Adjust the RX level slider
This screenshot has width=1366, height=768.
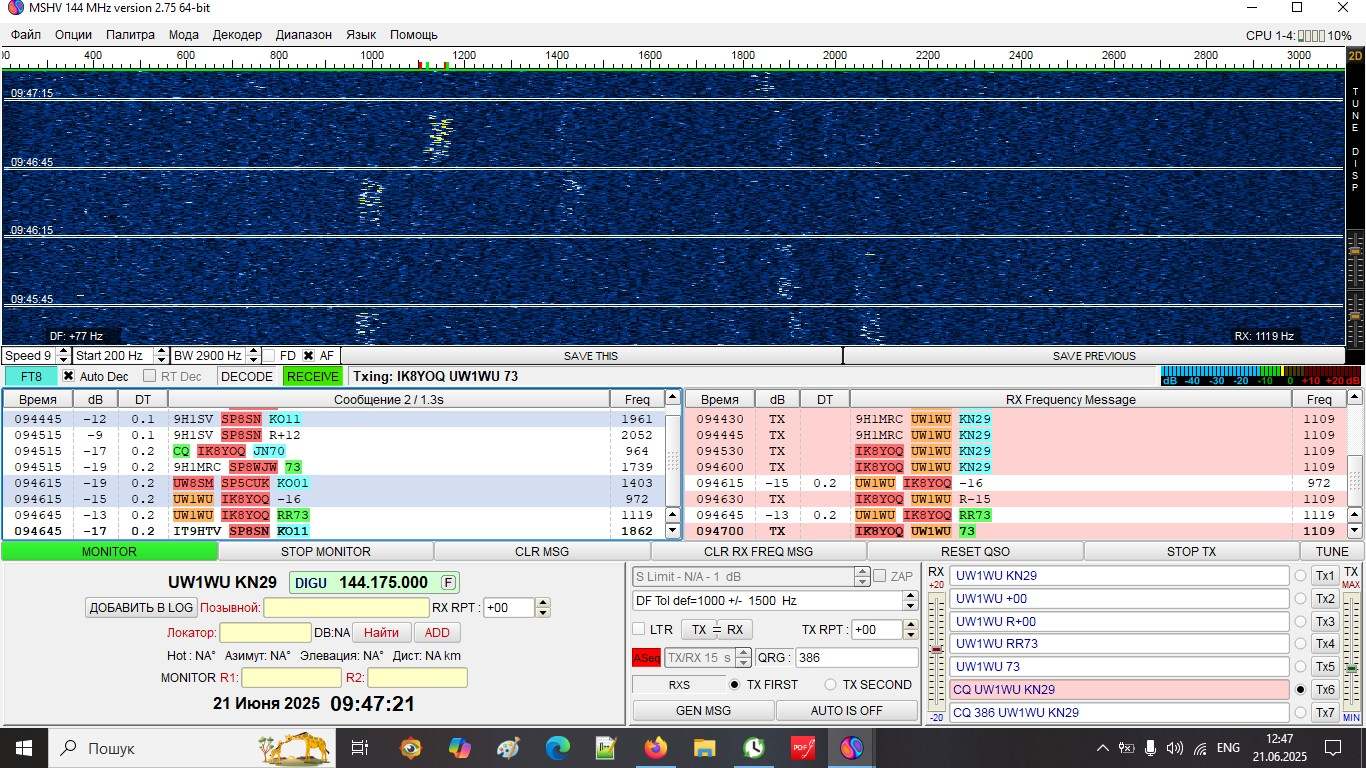click(x=937, y=649)
